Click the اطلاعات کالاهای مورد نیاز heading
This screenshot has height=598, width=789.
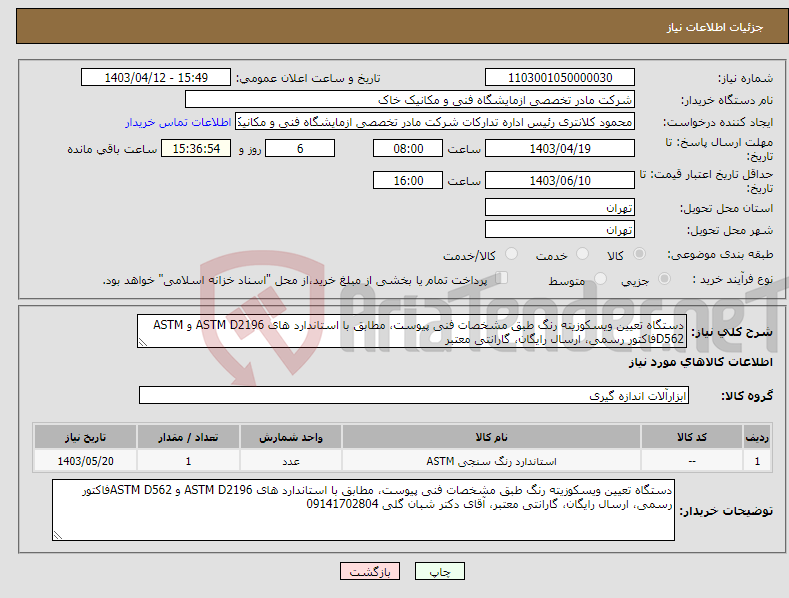[x=700, y=362]
